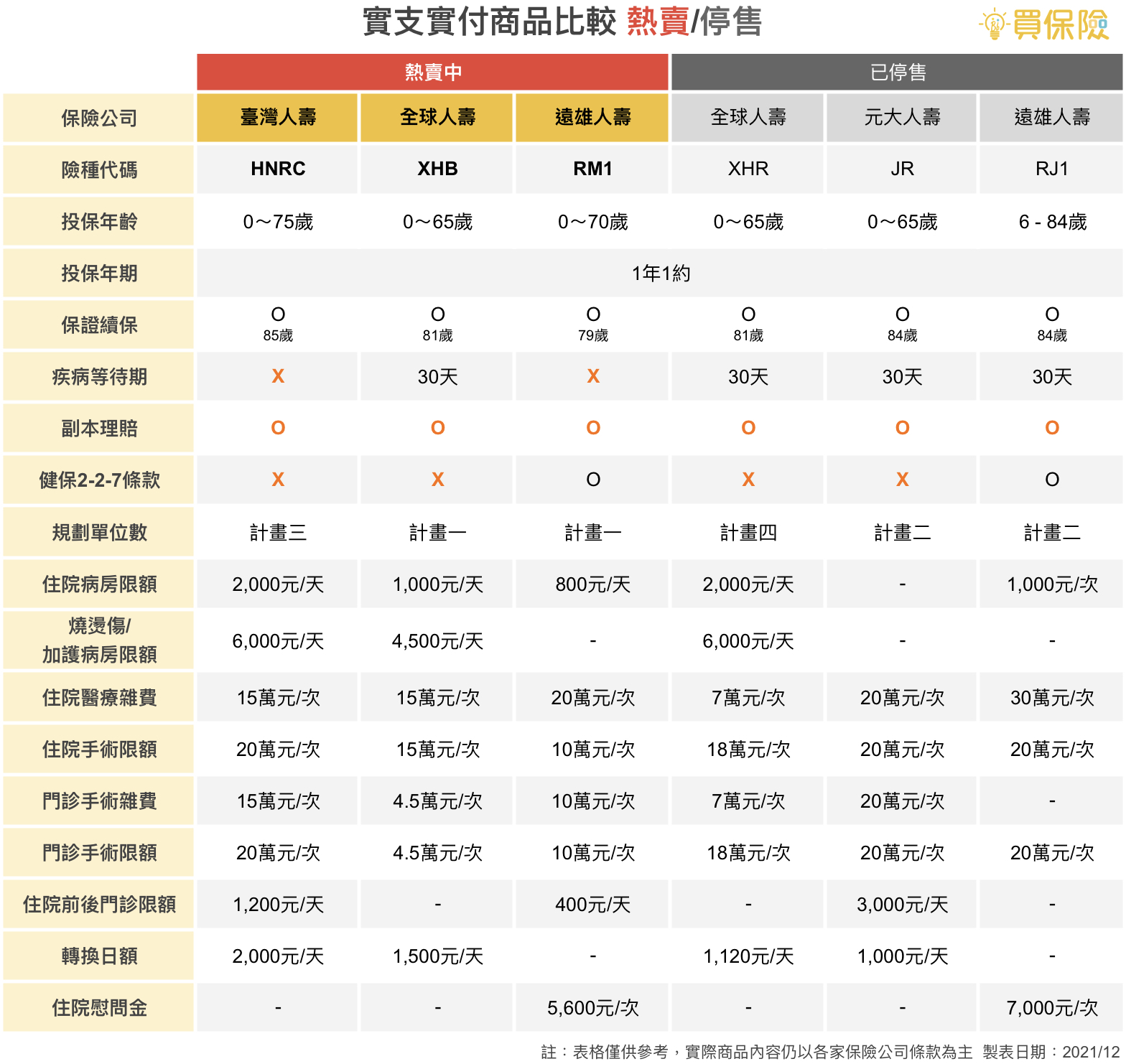Screen dimensions: 1126x1064
Task: Click 7萬元/次 in 住院醫療雜費 row
Action: 748,698
